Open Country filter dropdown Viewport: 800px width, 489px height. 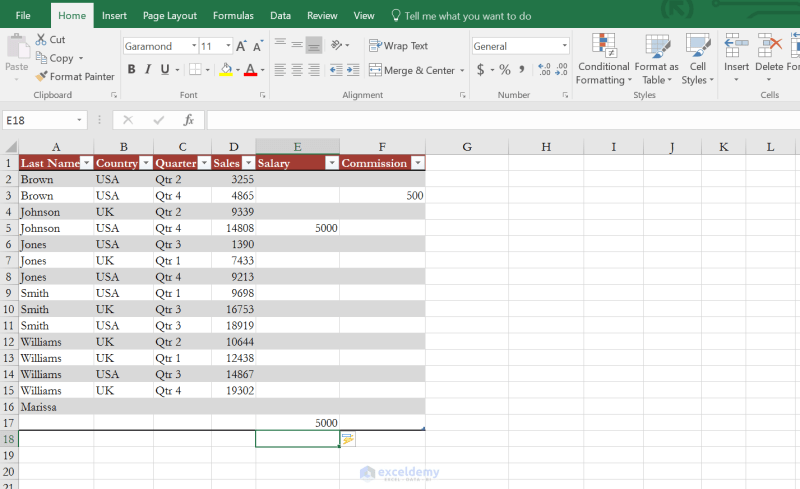[x=146, y=163]
